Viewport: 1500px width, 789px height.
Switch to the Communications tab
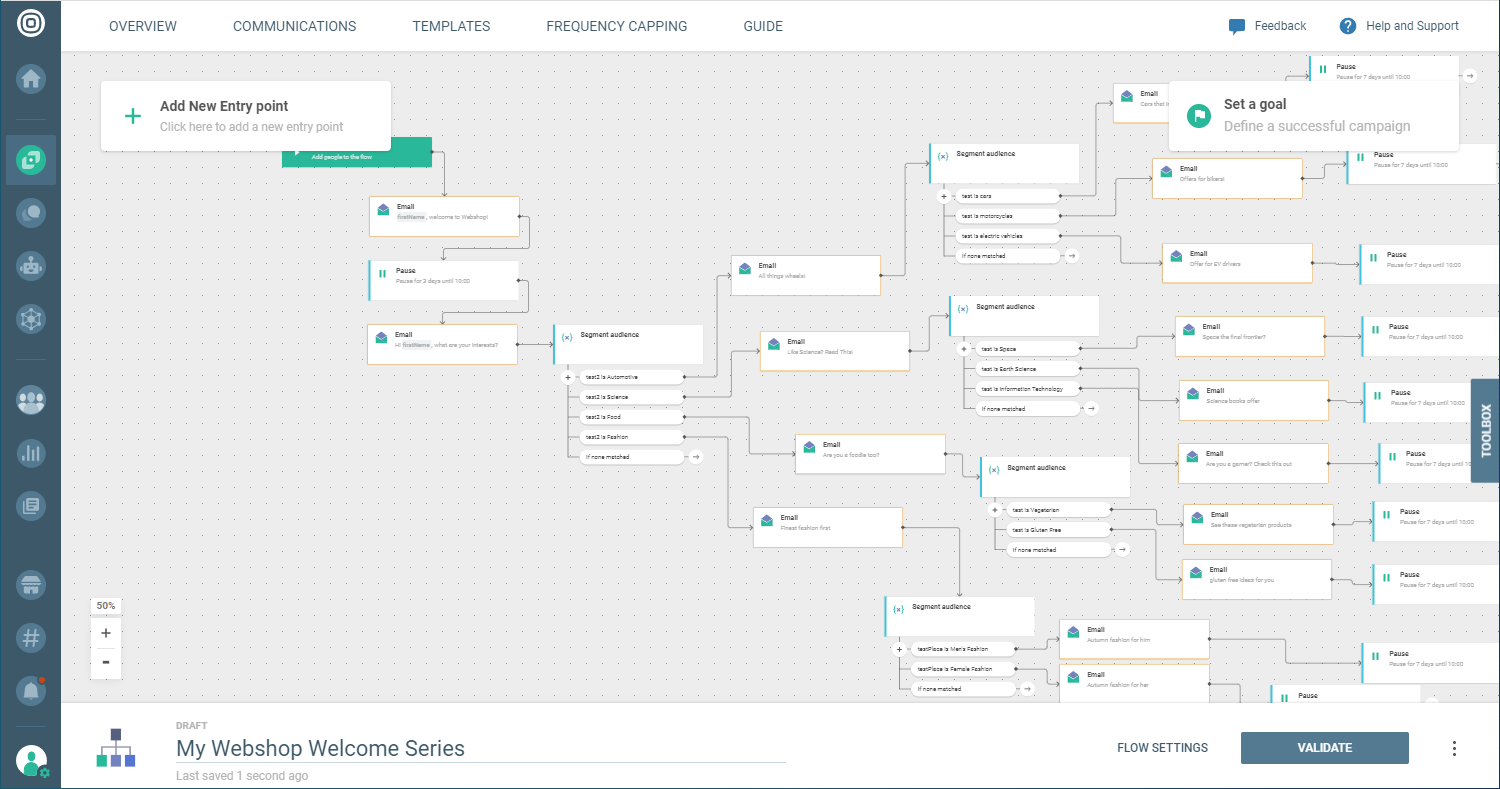pos(294,26)
